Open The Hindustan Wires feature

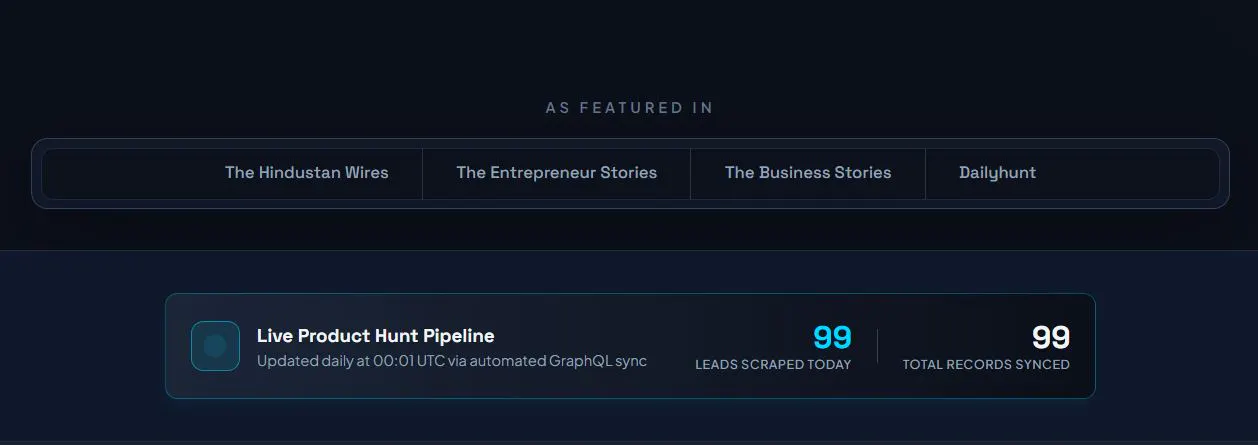tap(306, 172)
